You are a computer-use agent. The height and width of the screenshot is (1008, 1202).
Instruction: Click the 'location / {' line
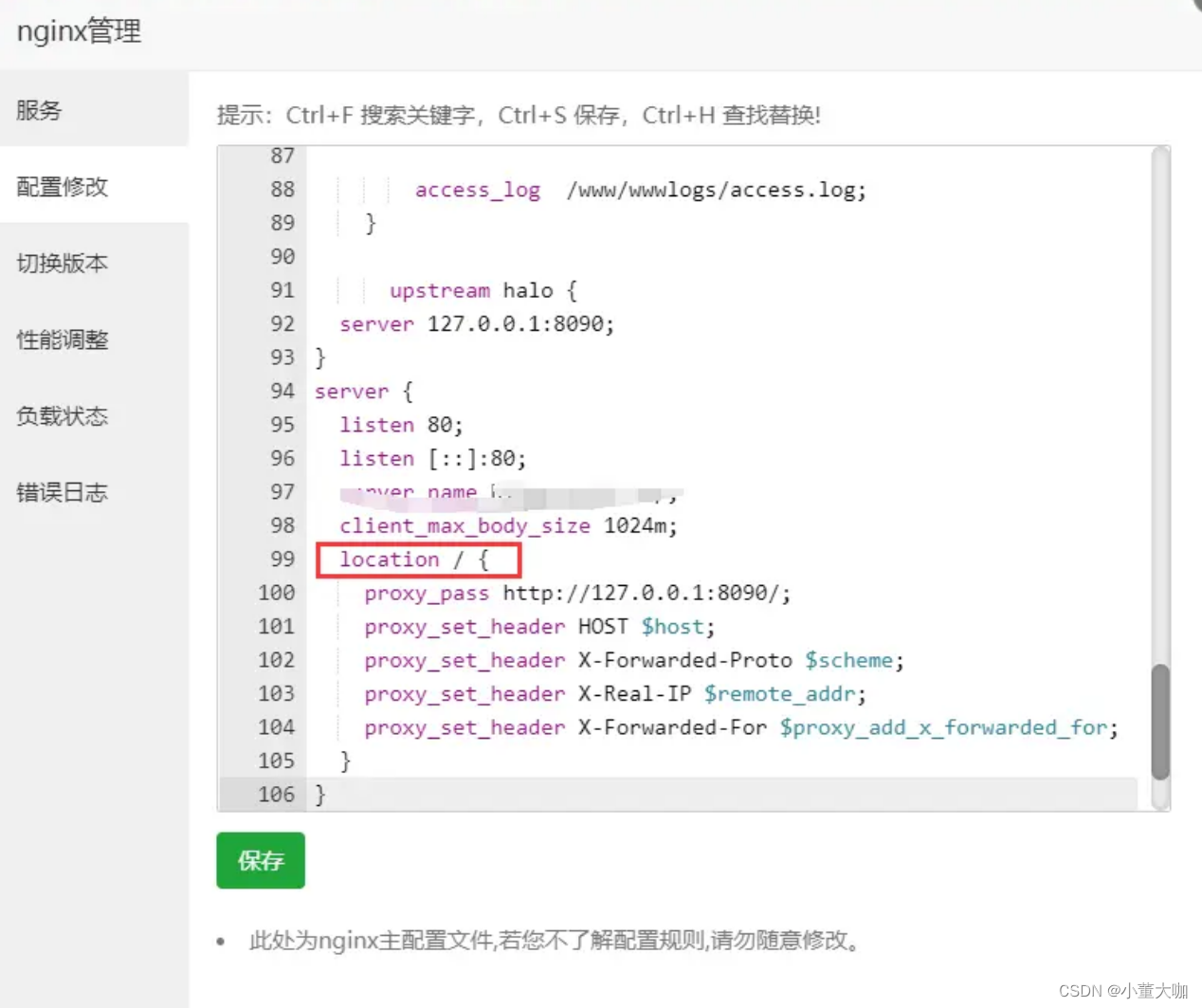click(414, 559)
